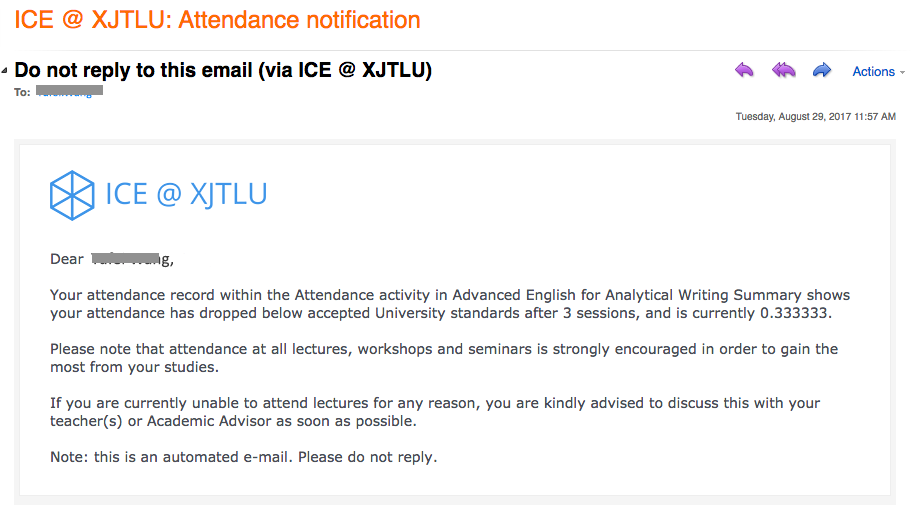Click the blue ICE cube logo icon

tap(72, 195)
